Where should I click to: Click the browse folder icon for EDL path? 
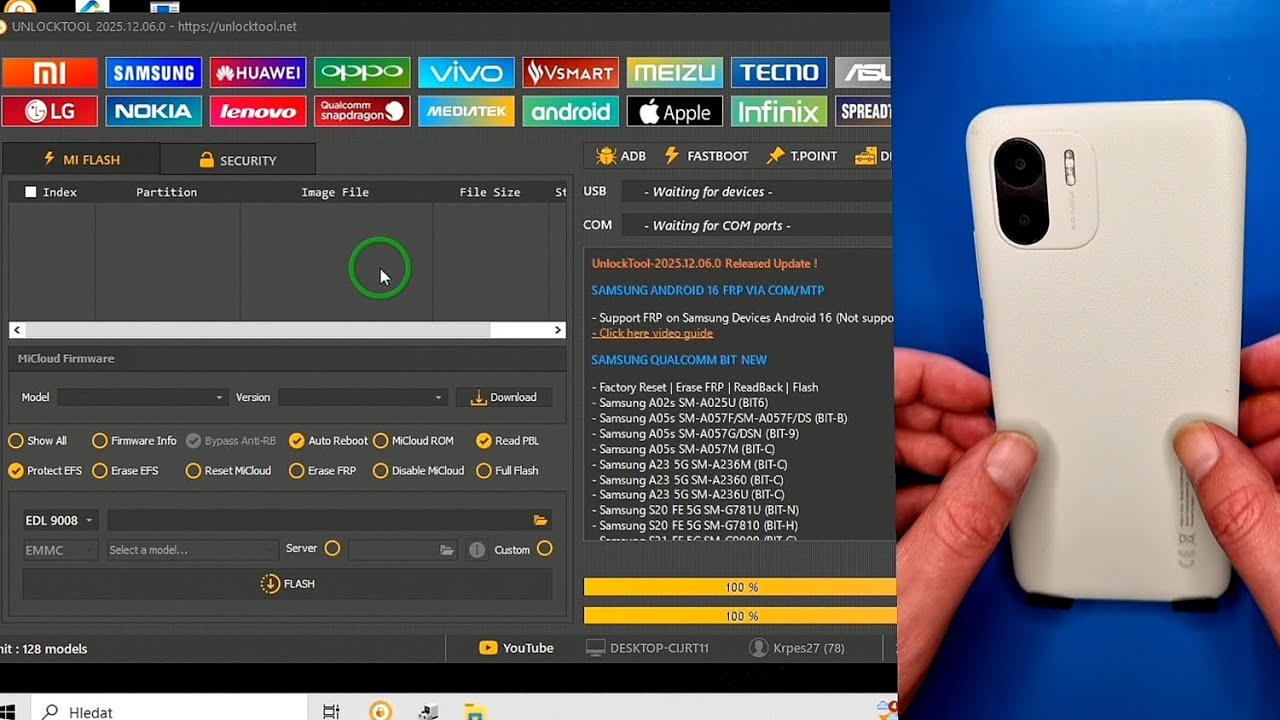click(x=540, y=520)
